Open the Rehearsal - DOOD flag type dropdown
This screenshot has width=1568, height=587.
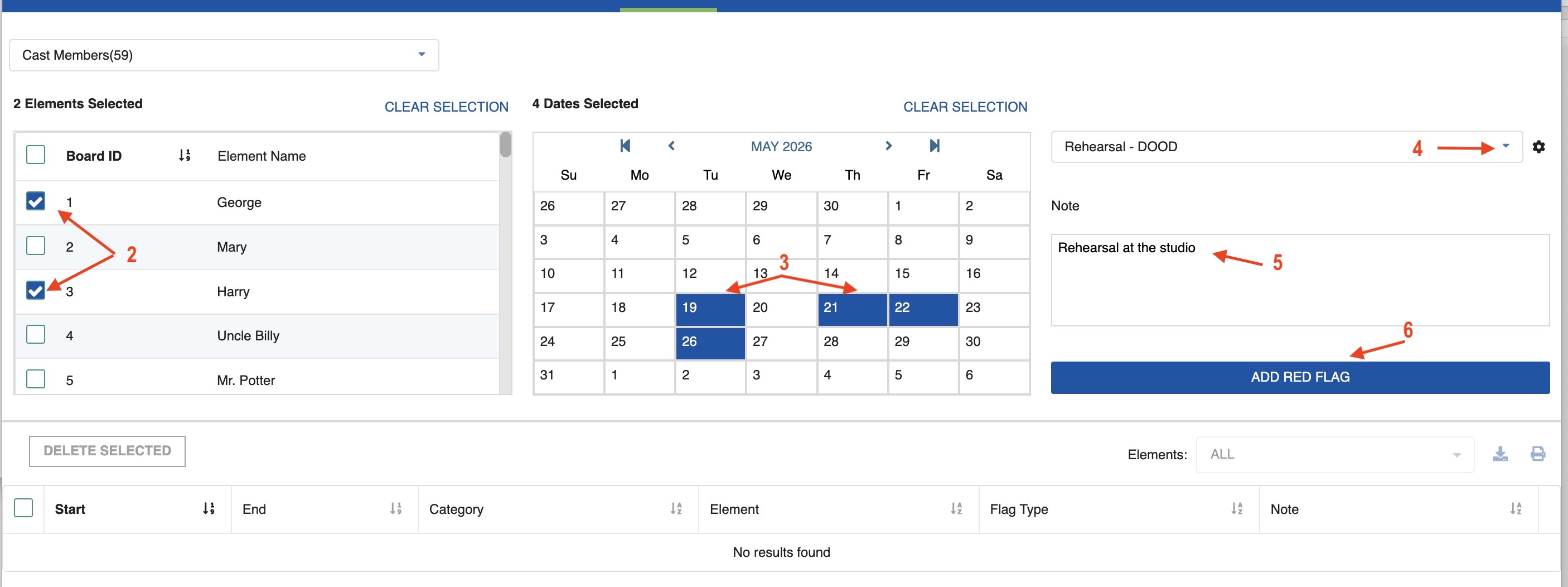point(1506,146)
